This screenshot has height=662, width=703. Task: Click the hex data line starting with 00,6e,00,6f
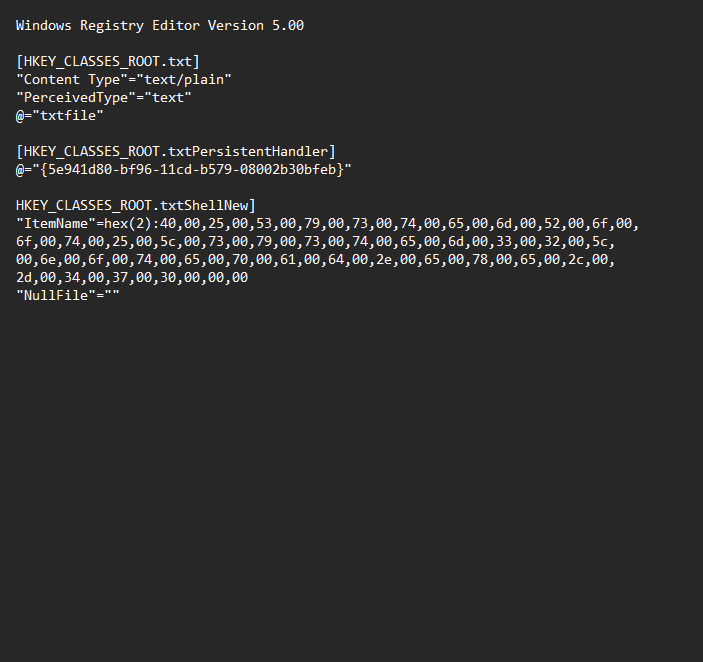316,259
